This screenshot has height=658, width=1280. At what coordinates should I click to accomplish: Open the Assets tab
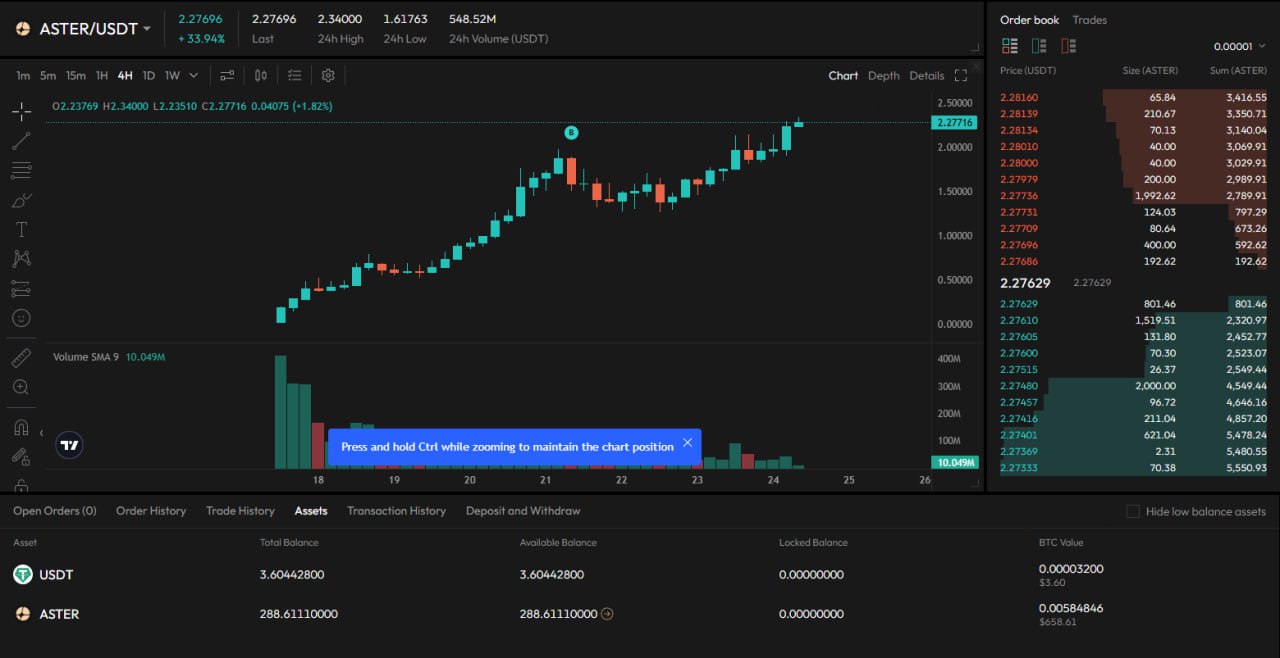311,511
